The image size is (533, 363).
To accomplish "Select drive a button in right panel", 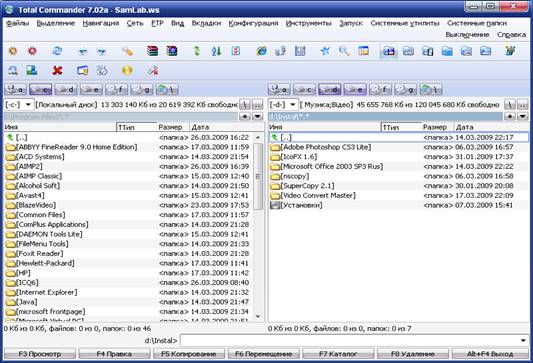I will coord(279,89).
